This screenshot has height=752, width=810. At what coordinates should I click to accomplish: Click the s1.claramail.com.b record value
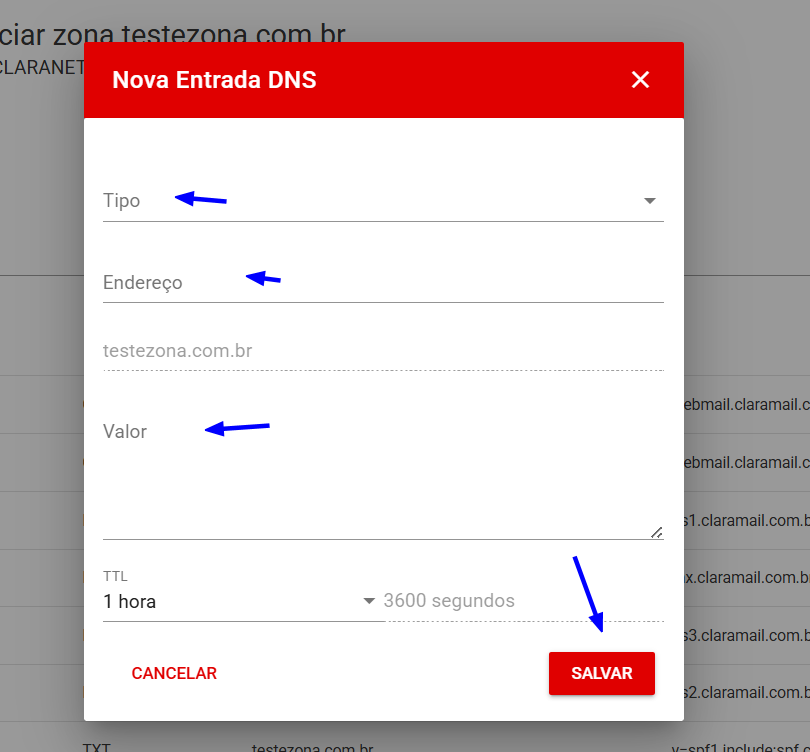point(746,520)
